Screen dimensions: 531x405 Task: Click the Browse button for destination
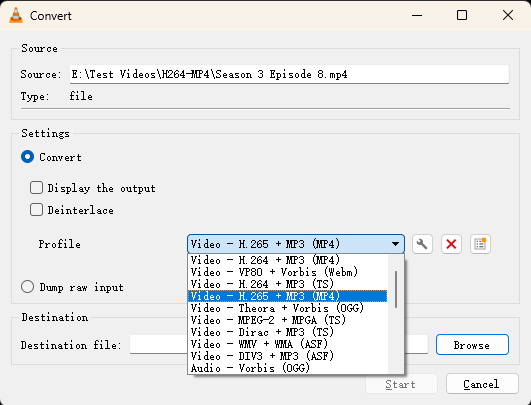tap(472, 345)
